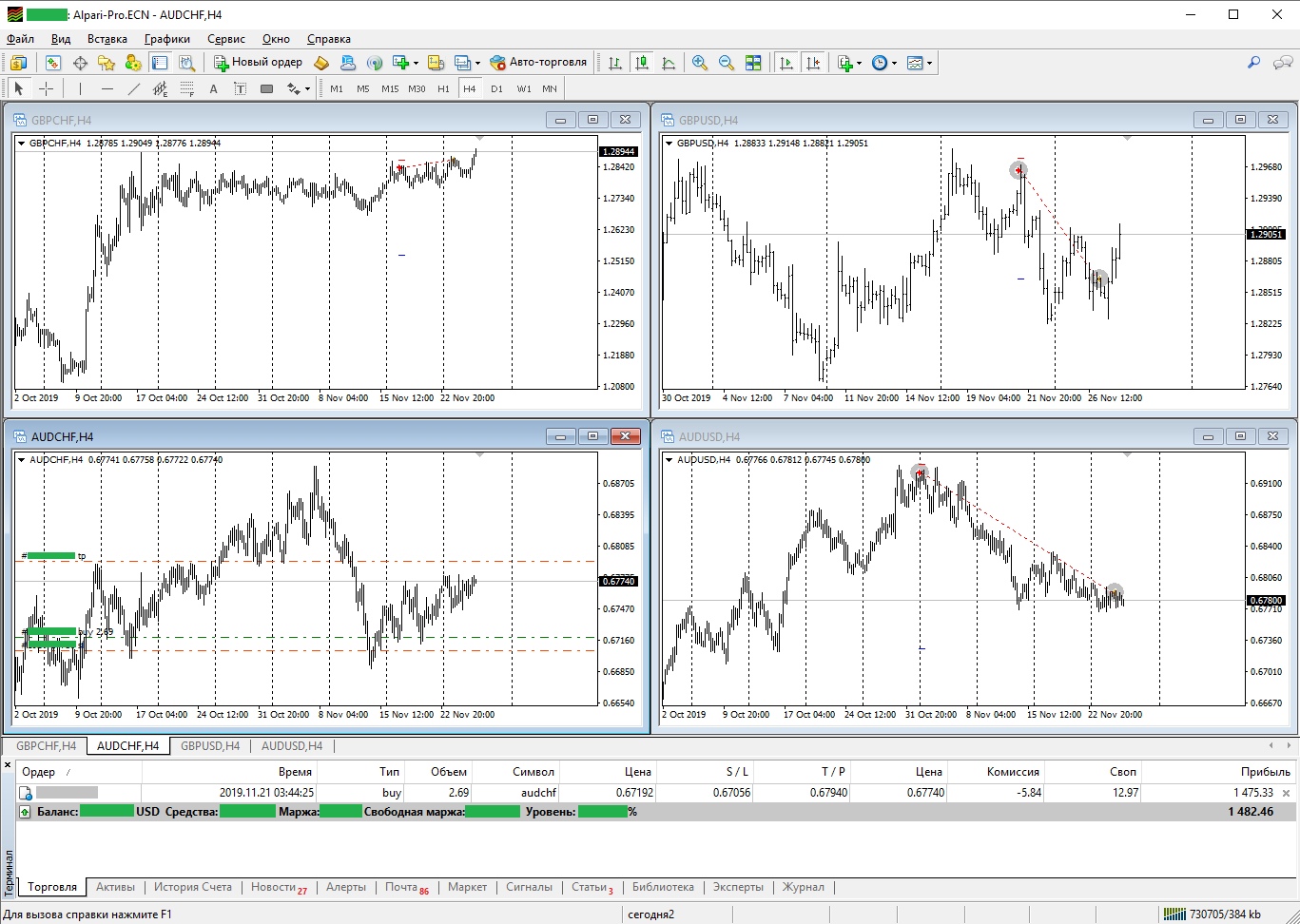Click the tile windows icon
This screenshot has width=1300, height=924.
click(753, 63)
